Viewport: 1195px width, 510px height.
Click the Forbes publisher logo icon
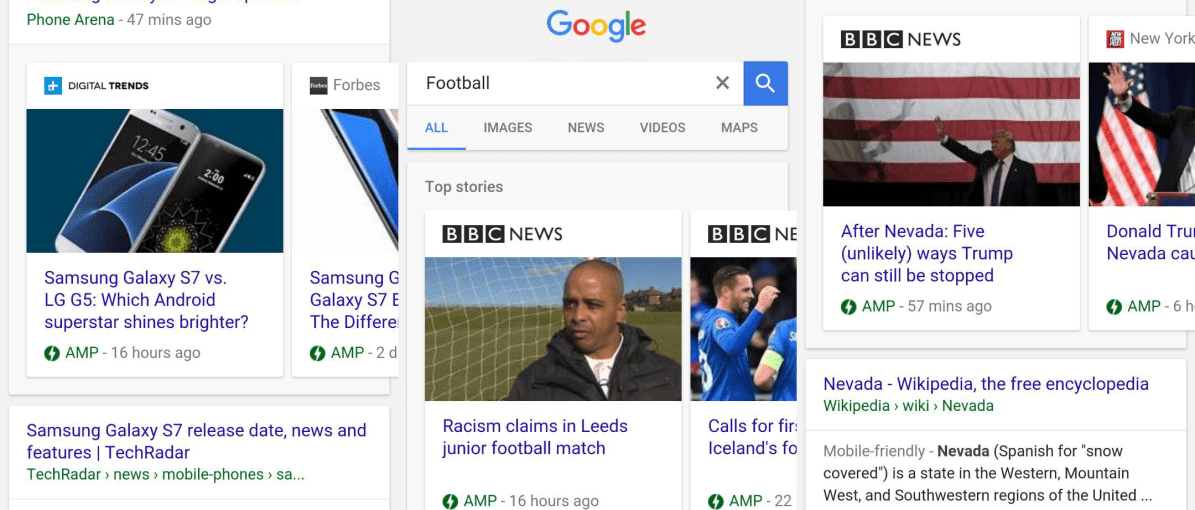[319, 85]
